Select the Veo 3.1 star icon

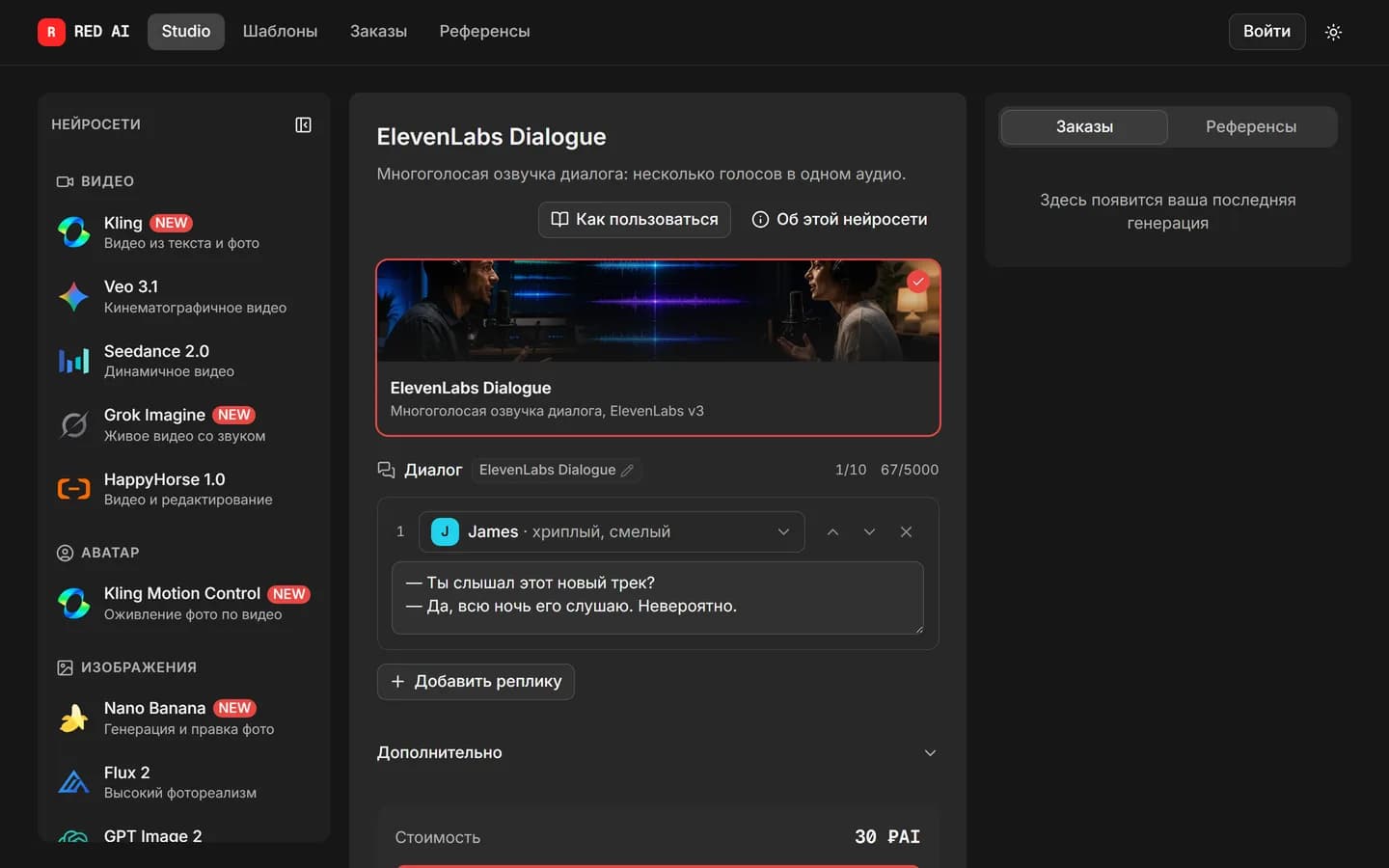point(74,296)
